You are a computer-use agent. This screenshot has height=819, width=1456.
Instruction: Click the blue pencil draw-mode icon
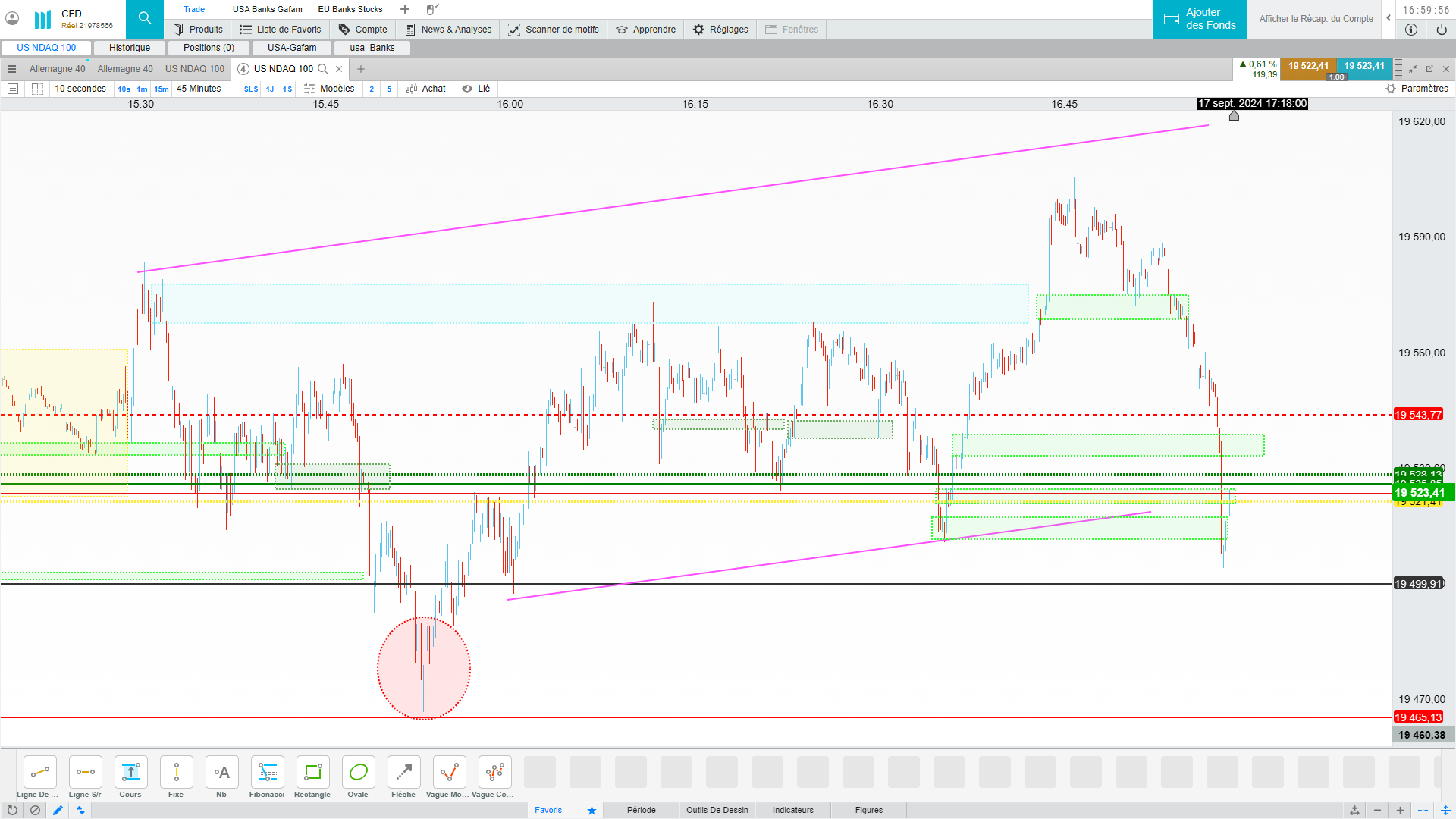pos(58,810)
